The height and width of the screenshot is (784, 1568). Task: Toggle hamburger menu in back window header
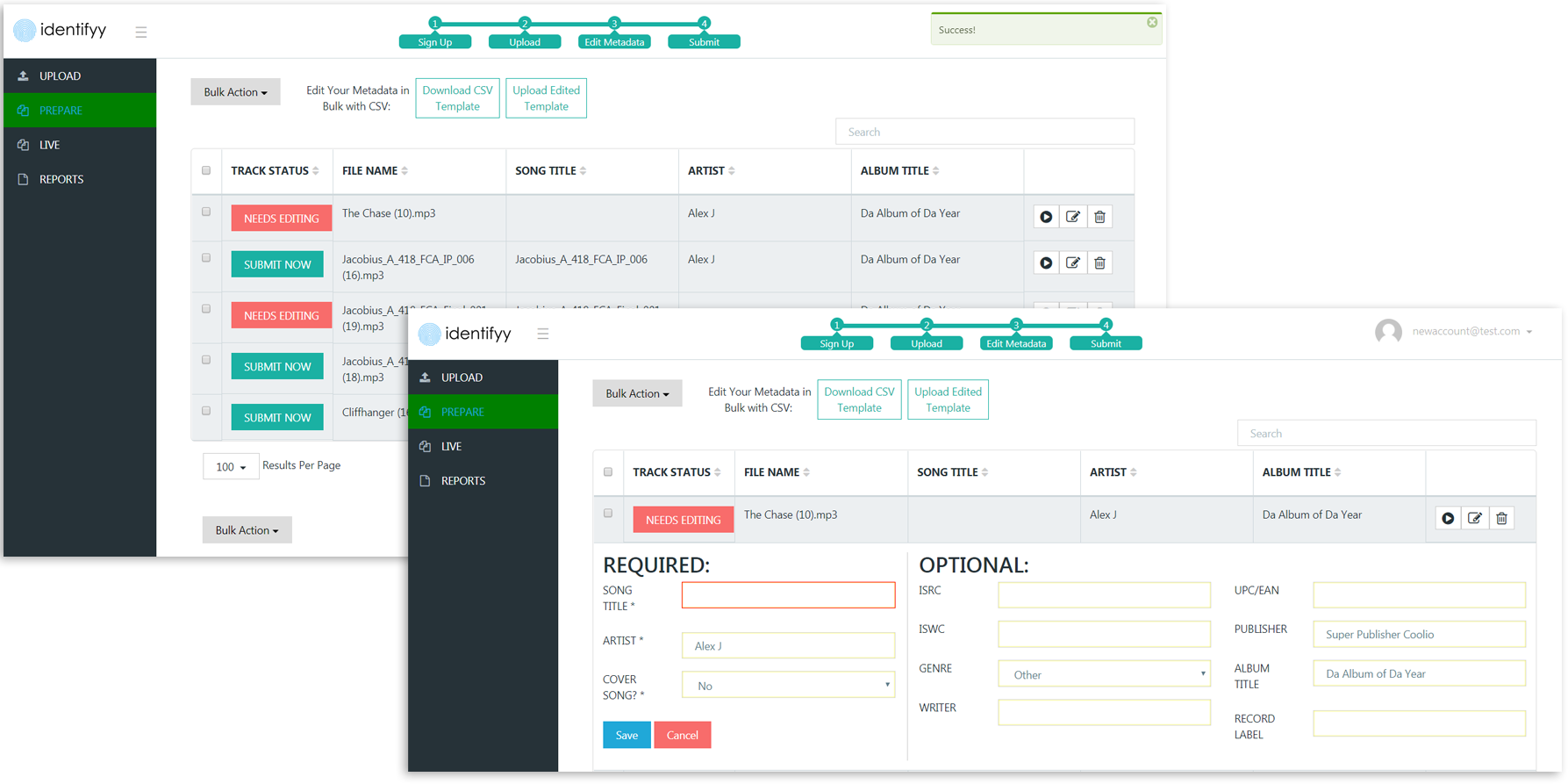[x=141, y=32]
